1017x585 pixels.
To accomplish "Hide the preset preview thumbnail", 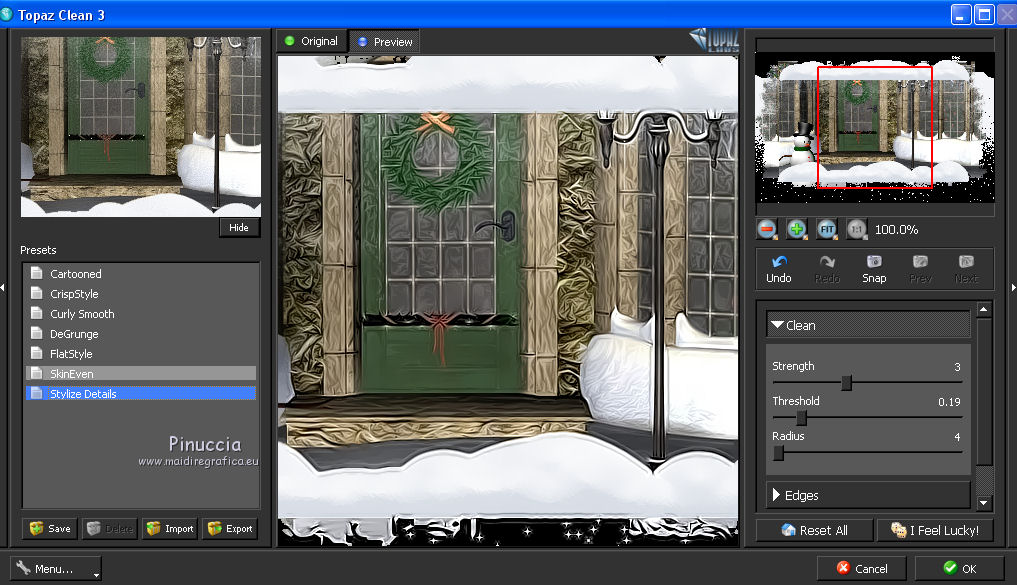I will pyautogui.click(x=239, y=228).
